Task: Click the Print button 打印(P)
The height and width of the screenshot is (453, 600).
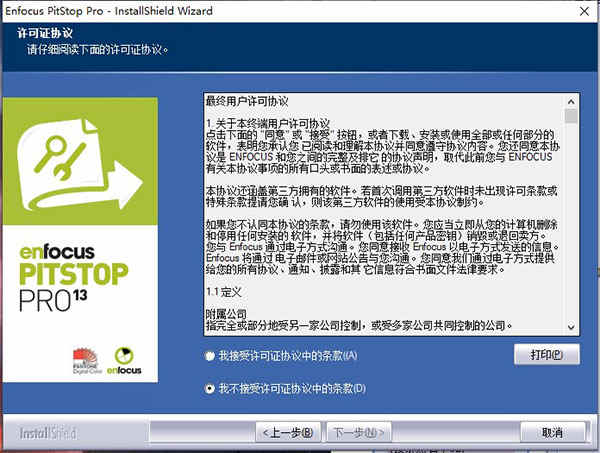Action: click(x=546, y=354)
